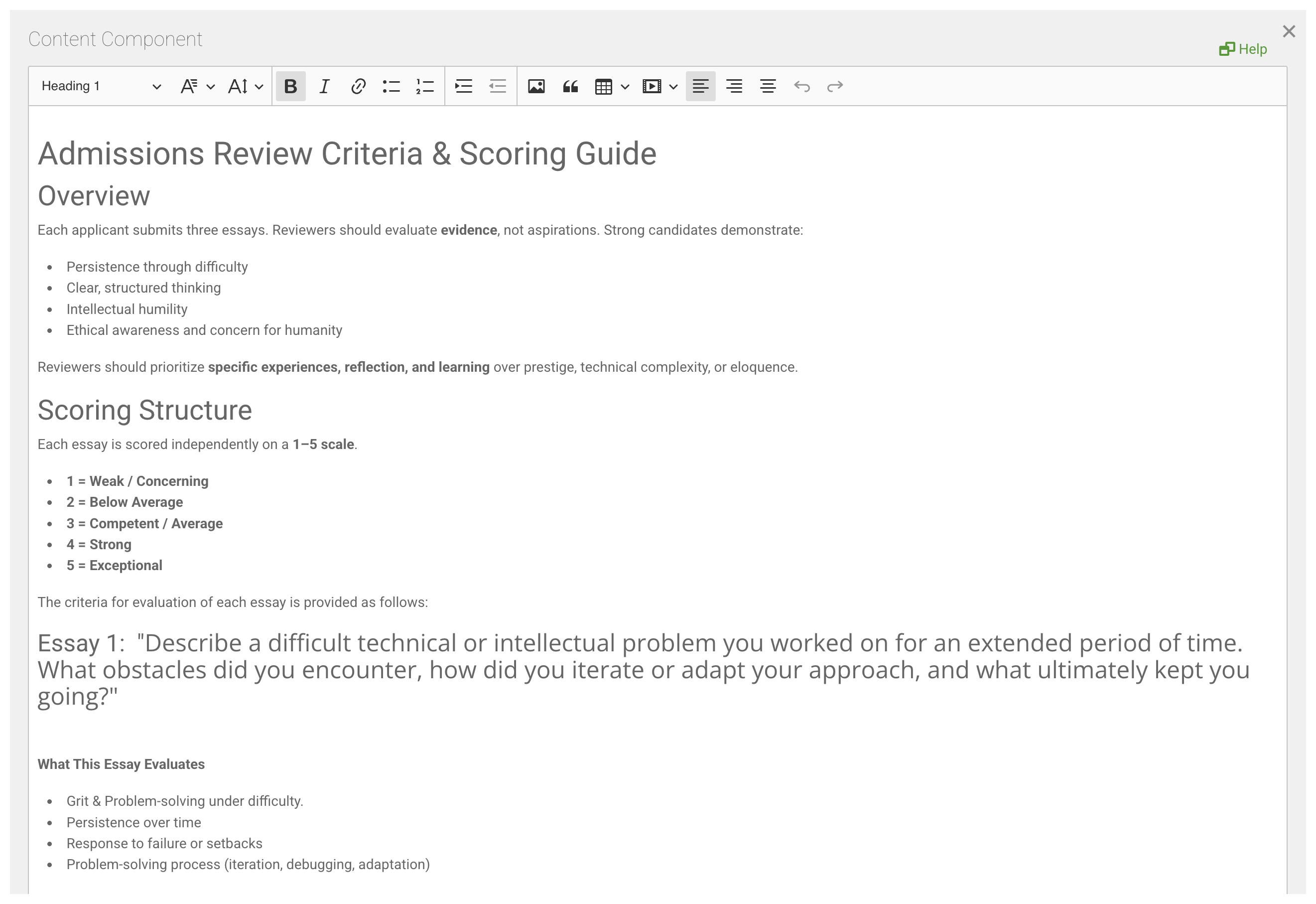
Task: Create a bulleted list
Action: coord(392,86)
